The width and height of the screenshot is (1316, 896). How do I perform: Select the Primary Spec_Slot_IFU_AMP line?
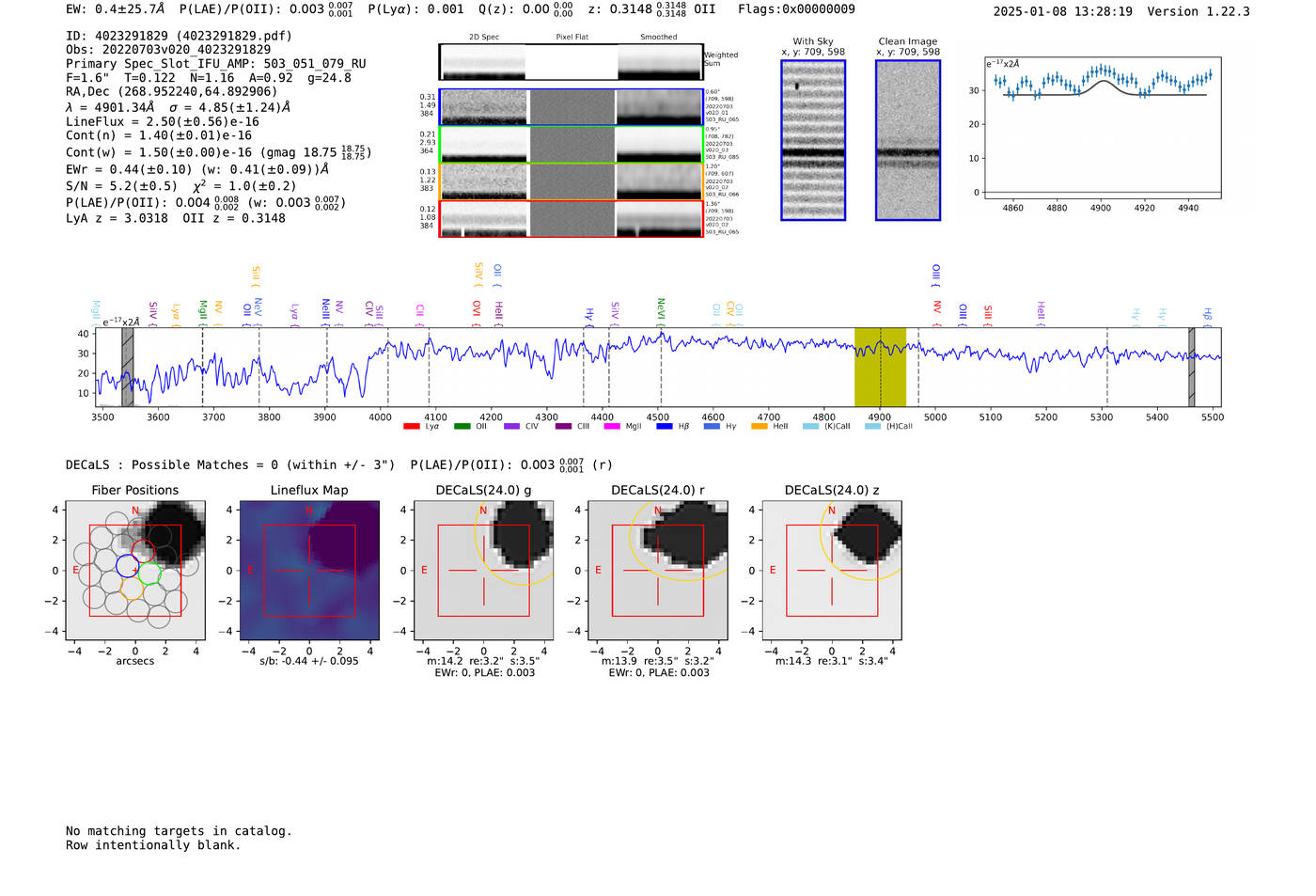(x=216, y=64)
